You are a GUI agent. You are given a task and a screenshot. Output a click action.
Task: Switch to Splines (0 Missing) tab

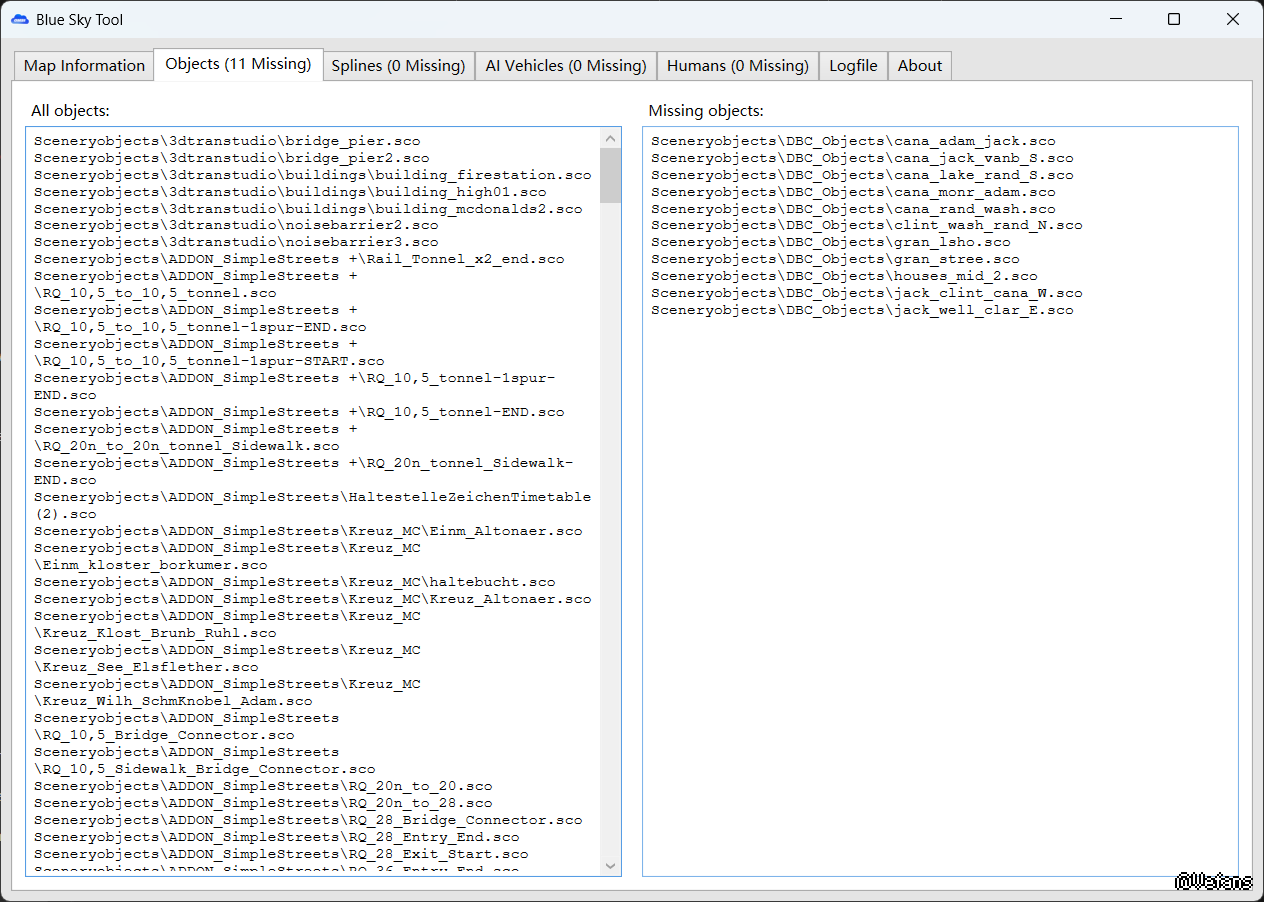(x=398, y=66)
